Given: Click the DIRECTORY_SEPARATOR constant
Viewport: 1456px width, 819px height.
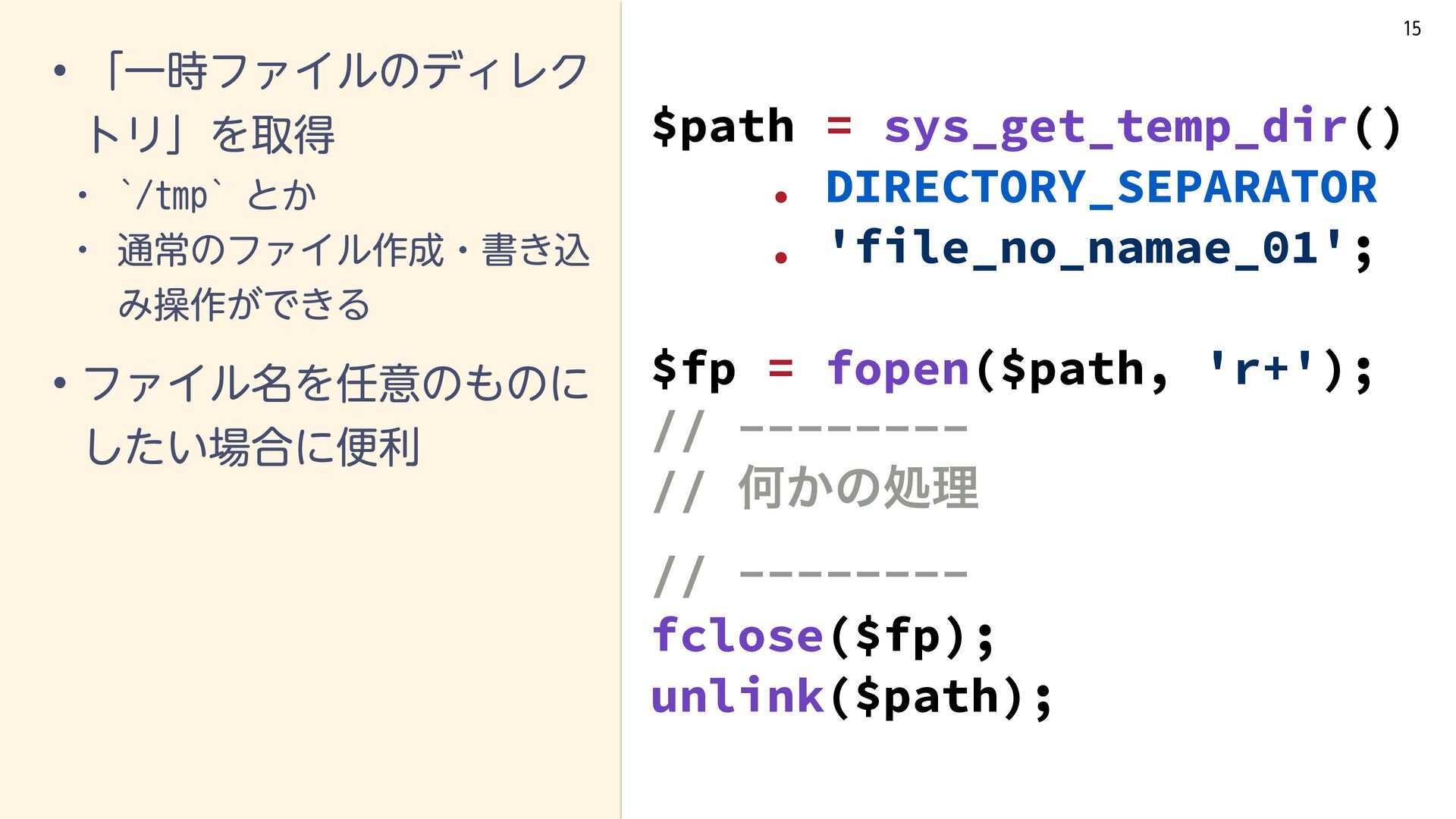Looking at the screenshot, I should click(1100, 187).
